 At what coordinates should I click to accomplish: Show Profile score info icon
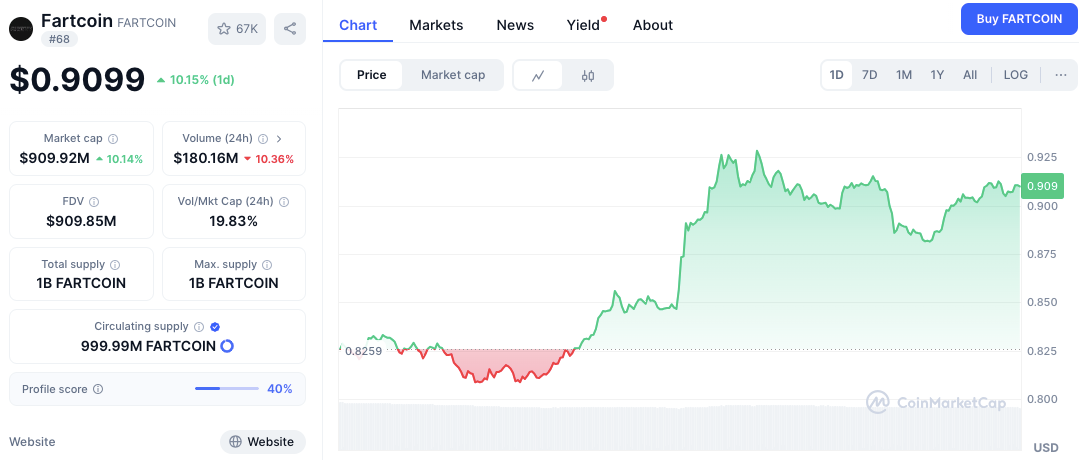click(x=98, y=389)
